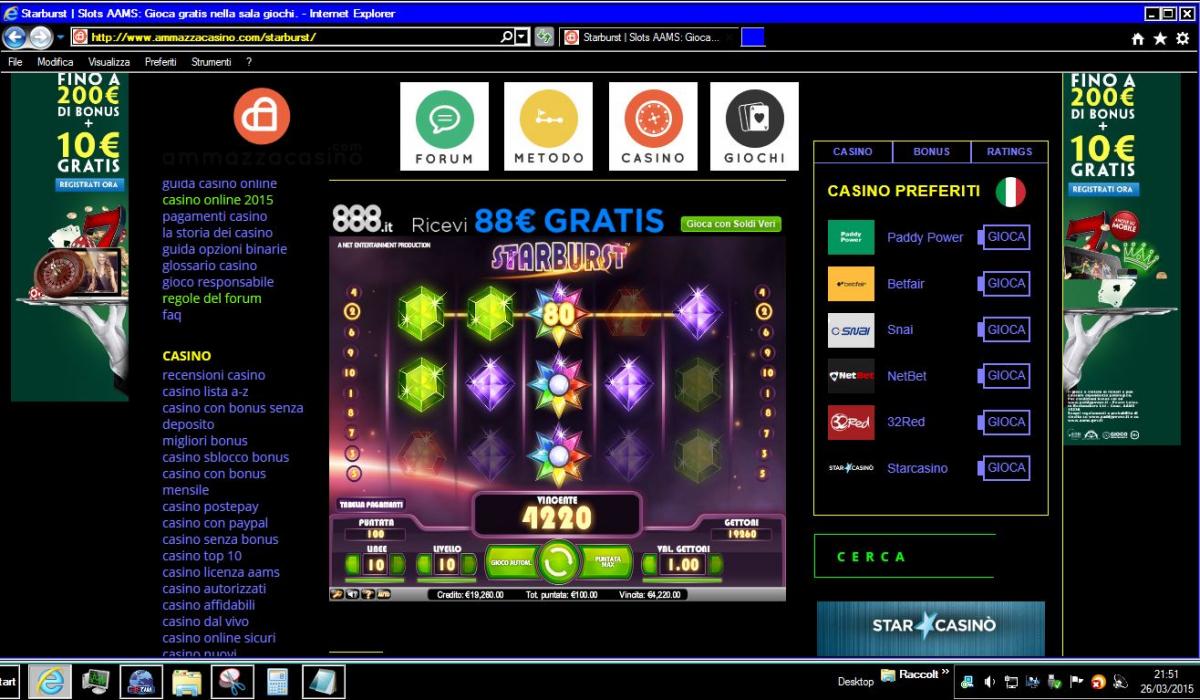The width and height of the screenshot is (1200, 700).
Task: Decrease Linee with the left green arrow
Action: point(352,565)
